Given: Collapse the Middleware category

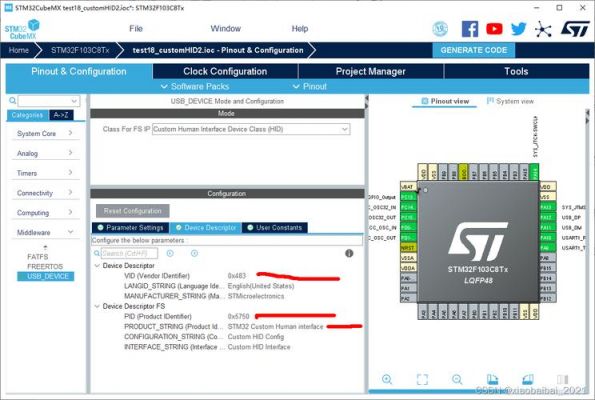Looking at the screenshot, I should click(x=45, y=232).
